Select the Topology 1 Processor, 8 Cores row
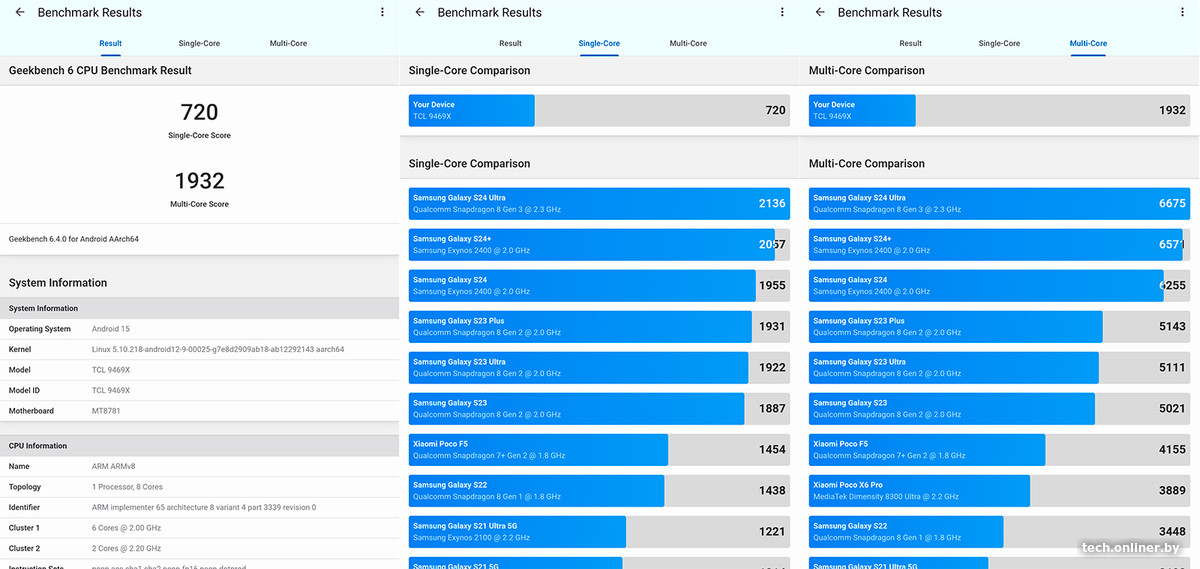Screen dimensions: 1200x569 point(200,487)
